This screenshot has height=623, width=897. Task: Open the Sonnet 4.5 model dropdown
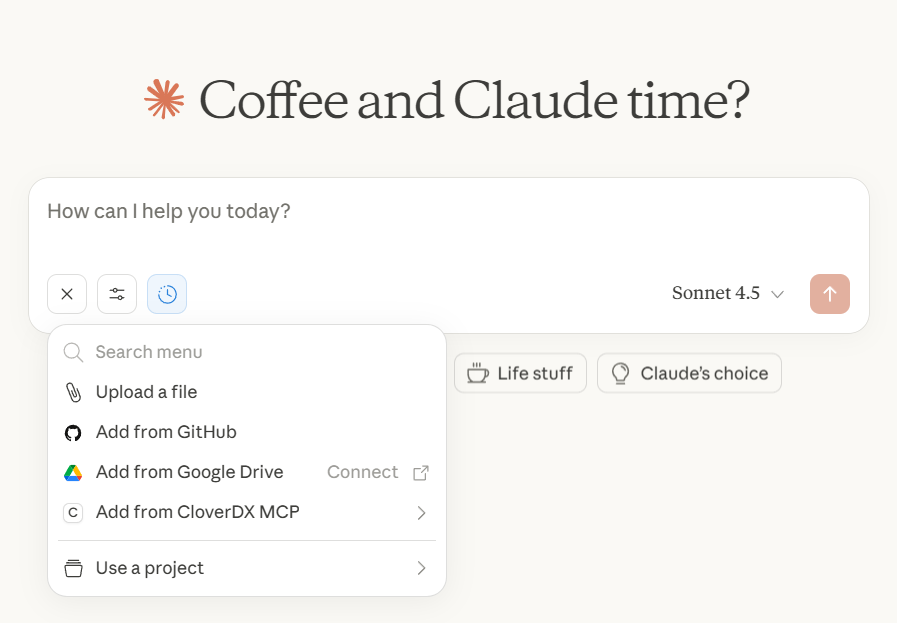coord(728,293)
